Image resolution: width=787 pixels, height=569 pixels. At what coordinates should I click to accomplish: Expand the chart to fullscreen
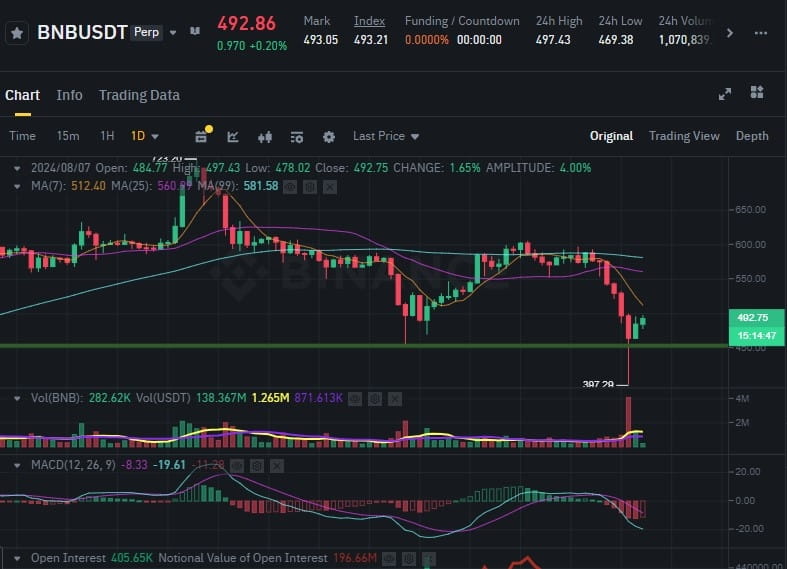tap(725, 94)
